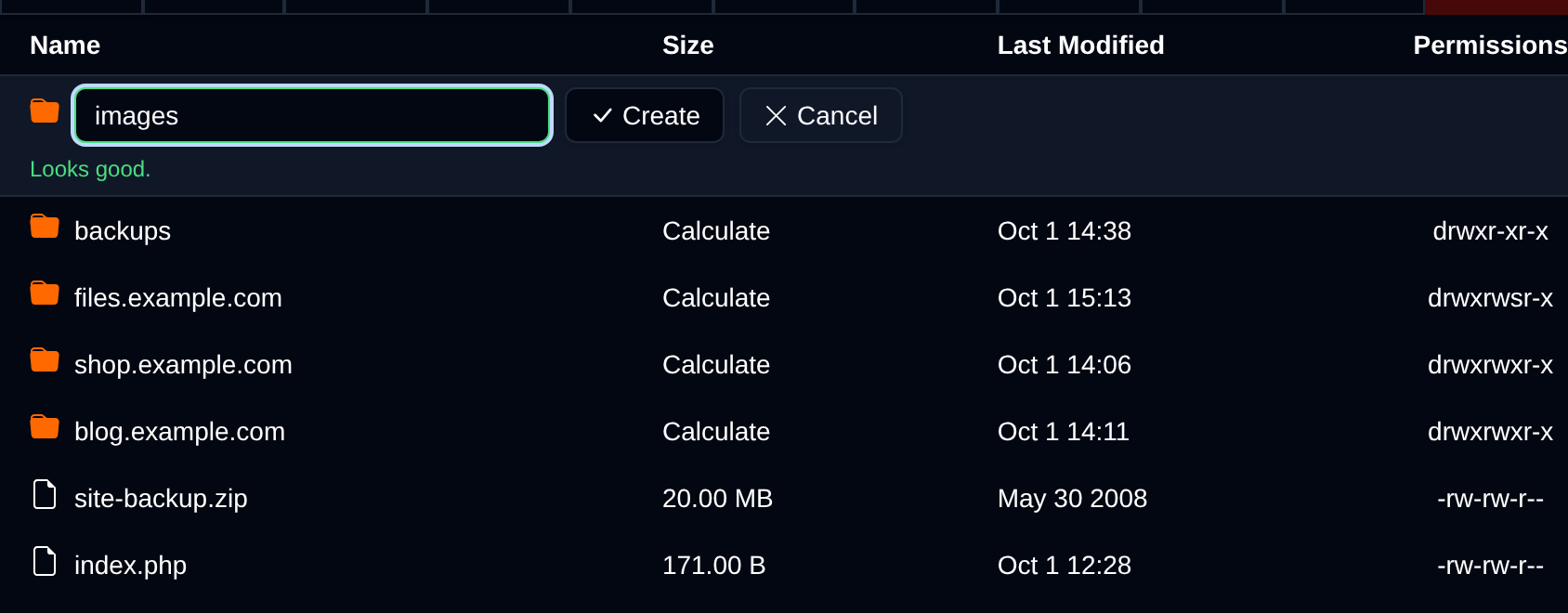Calculate size of blog.example.com
This screenshot has width=1568, height=613.
click(x=716, y=432)
